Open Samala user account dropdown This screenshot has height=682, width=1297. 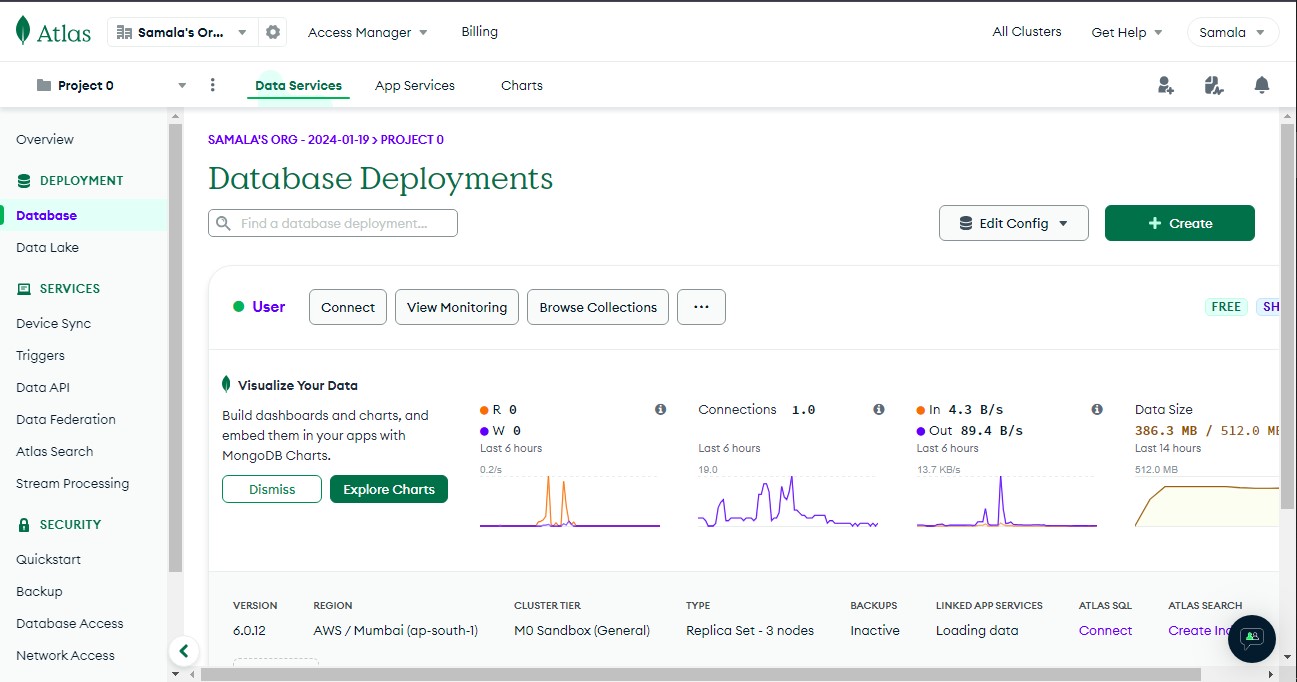tap(1233, 32)
